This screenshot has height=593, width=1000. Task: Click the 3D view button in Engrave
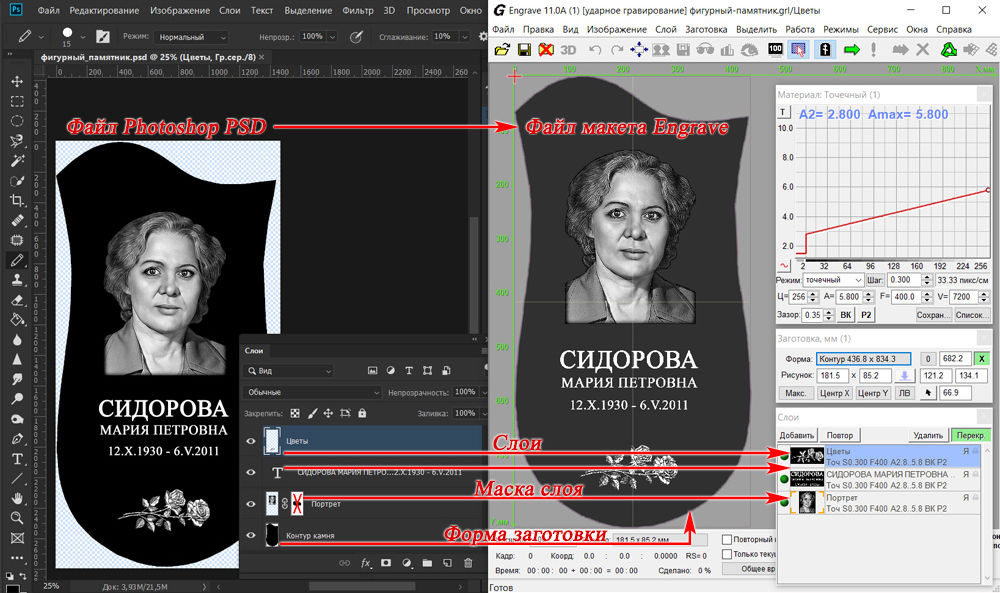pos(568,50)
